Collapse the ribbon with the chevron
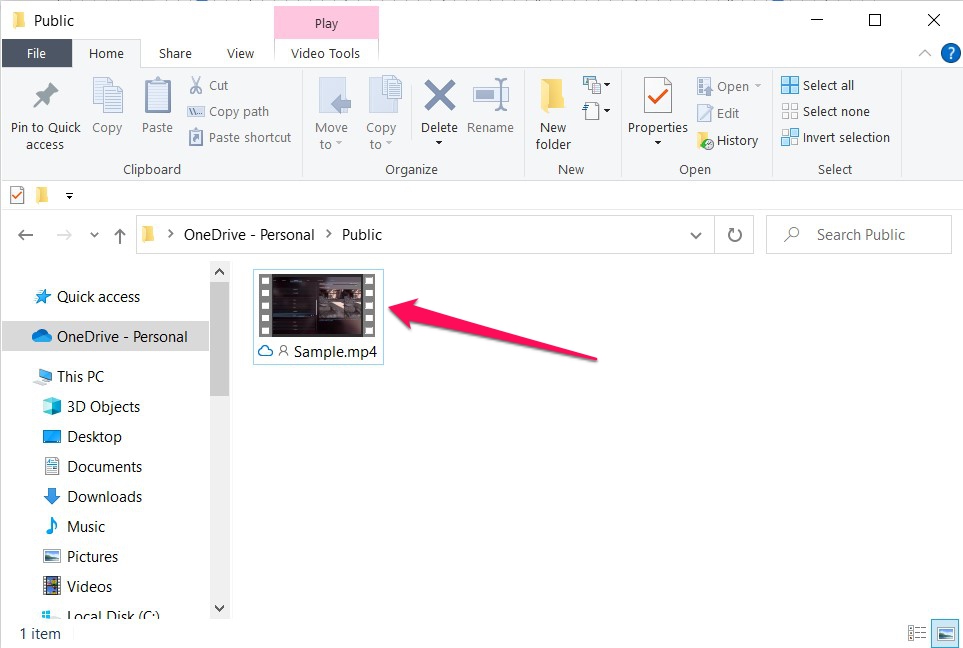 click(x=925, y=53)
